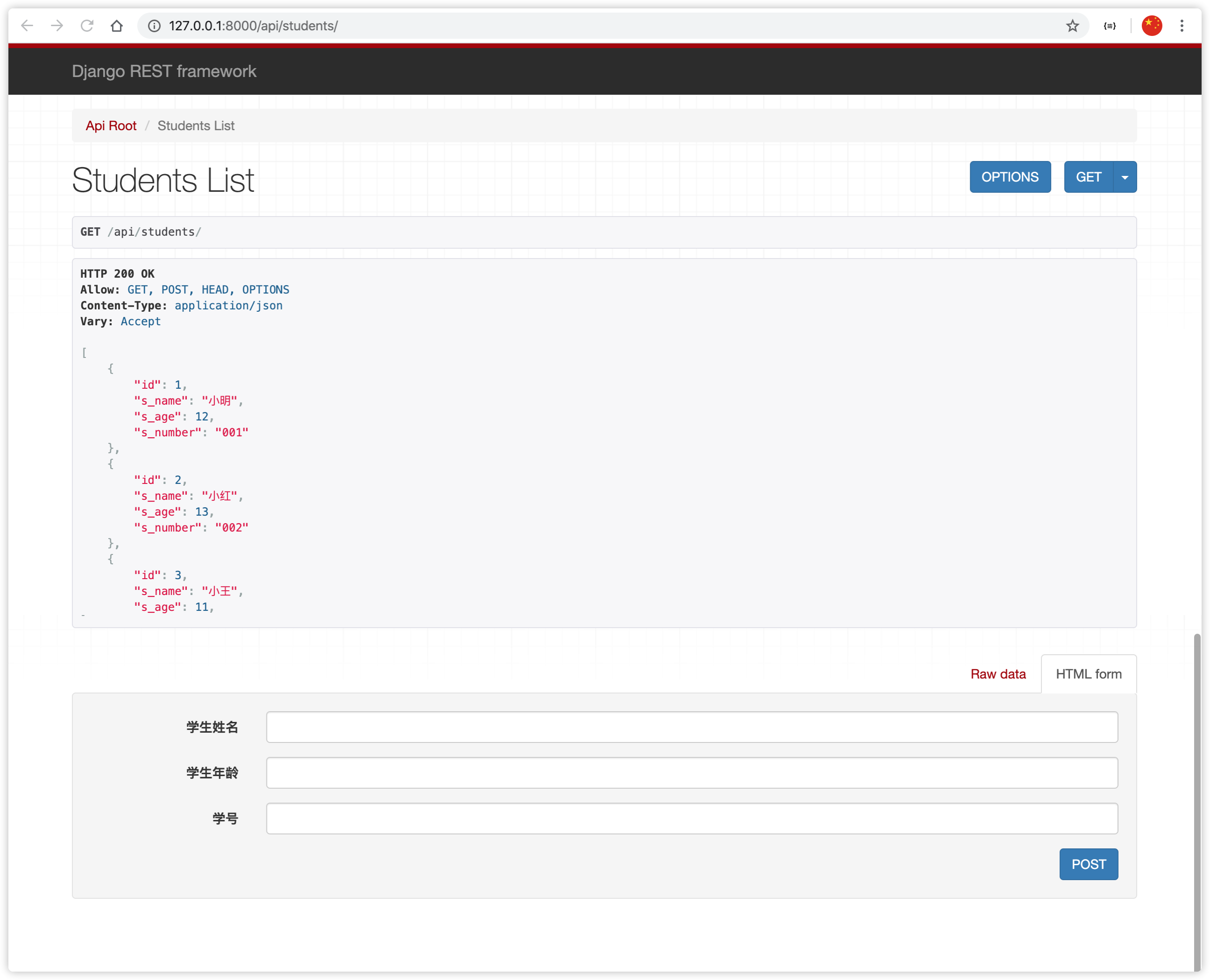Viewport: 1210px width, 980px height.
Task: Select the "Allow:" header methods line
Action: (x=185, y=290)
